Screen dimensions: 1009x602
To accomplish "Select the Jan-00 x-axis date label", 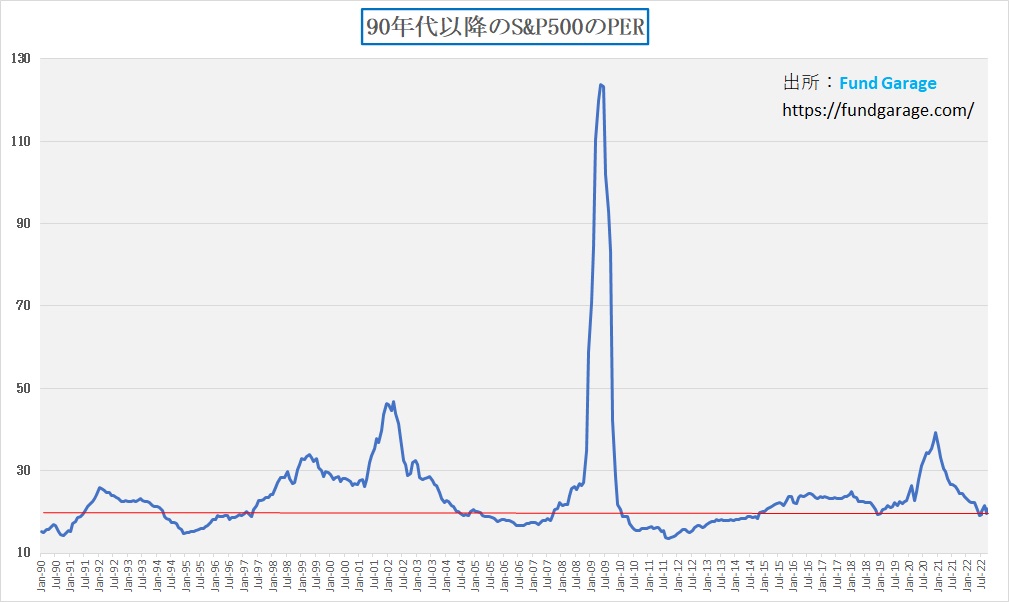I will (331, 577).
